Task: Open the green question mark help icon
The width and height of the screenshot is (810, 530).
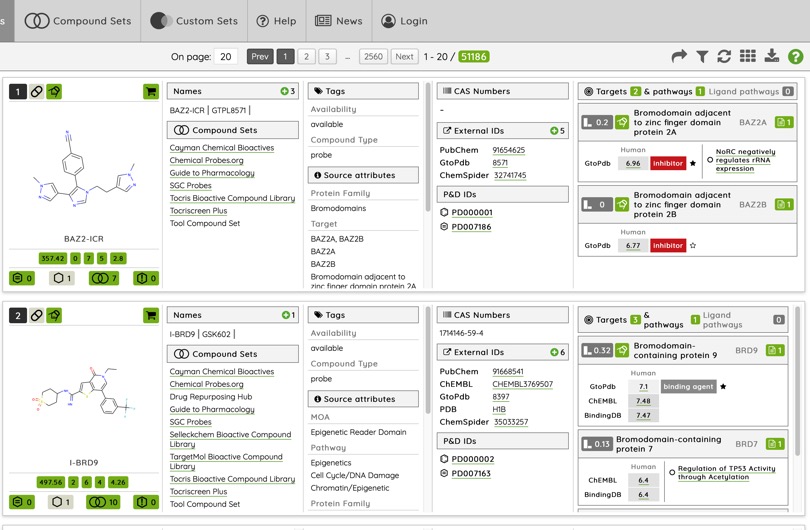Action: click(x=795, y=56)
